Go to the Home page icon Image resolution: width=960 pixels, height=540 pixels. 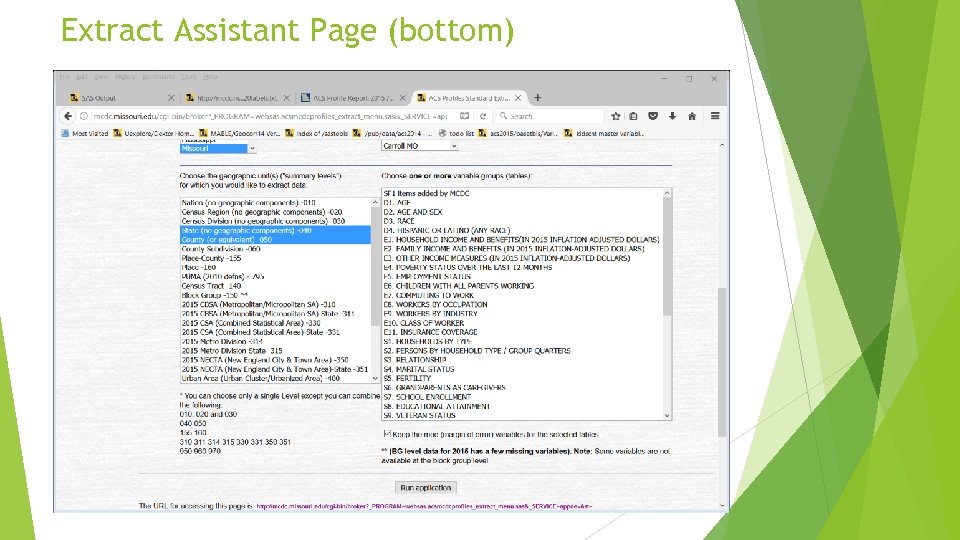pos(692,116)
